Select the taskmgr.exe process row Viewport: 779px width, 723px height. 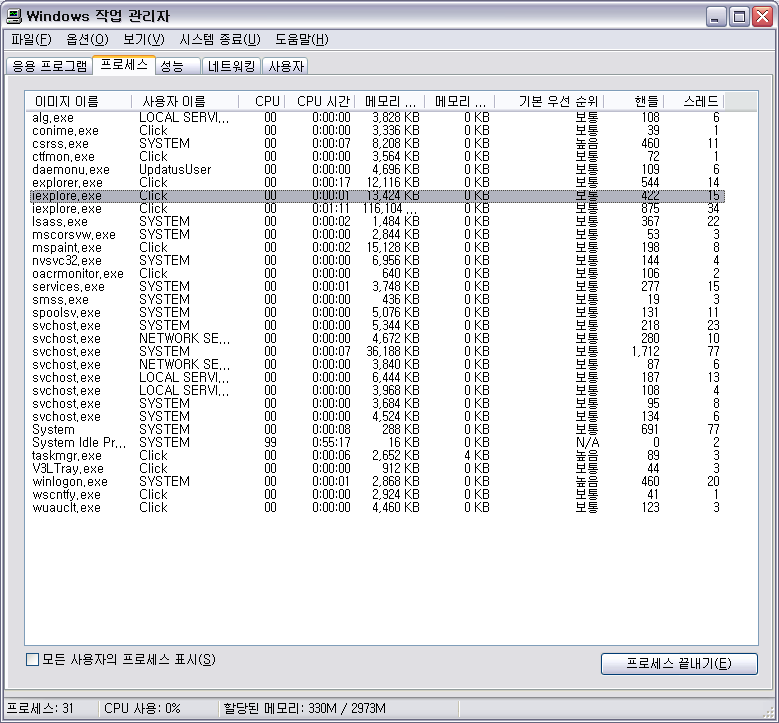(x=66, y=456)
